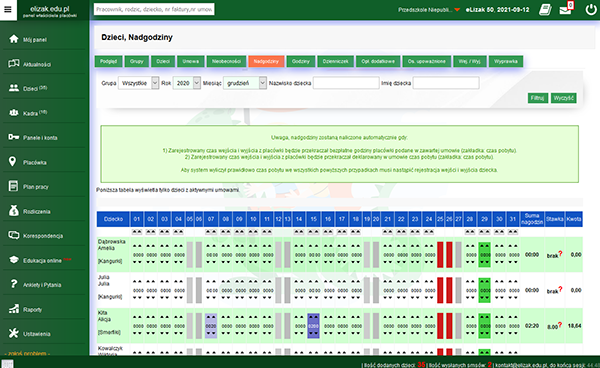
Task: Click the dark blue day 15 cell for Kita Alicja
Action: pos(313,326)
